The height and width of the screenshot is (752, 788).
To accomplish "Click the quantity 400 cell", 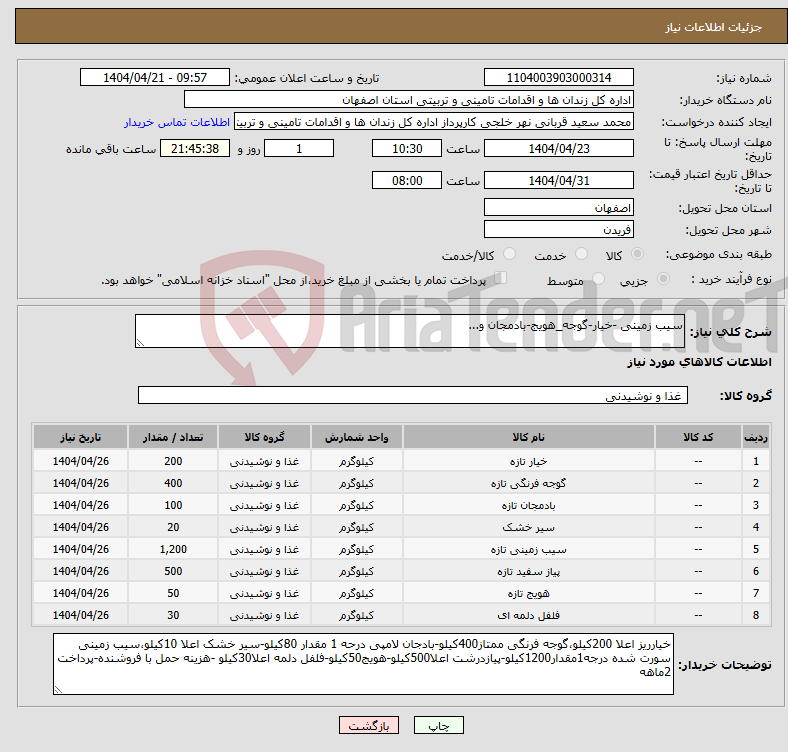I will point(173,483).
